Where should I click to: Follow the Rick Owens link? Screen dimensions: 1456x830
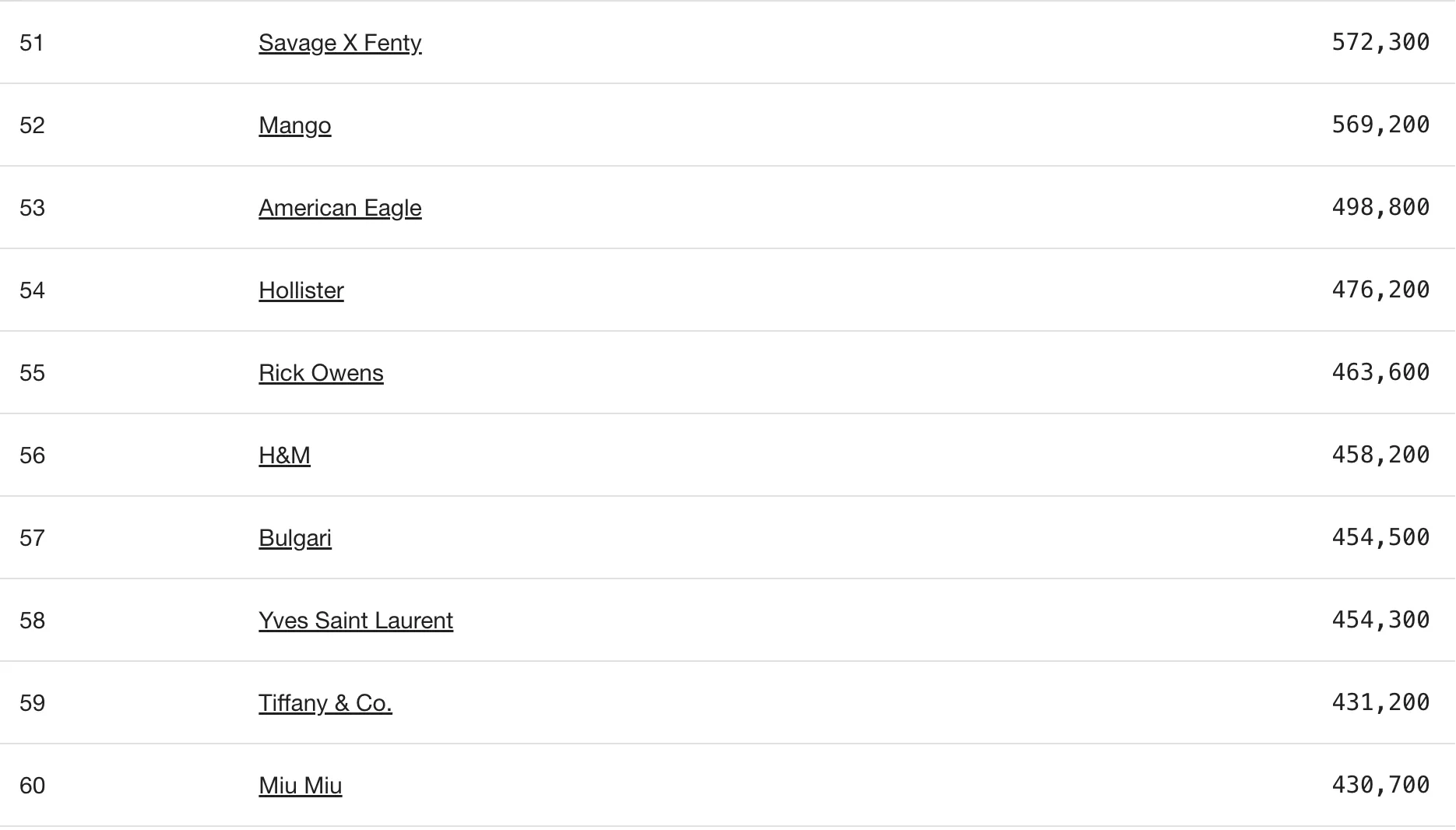321,373
